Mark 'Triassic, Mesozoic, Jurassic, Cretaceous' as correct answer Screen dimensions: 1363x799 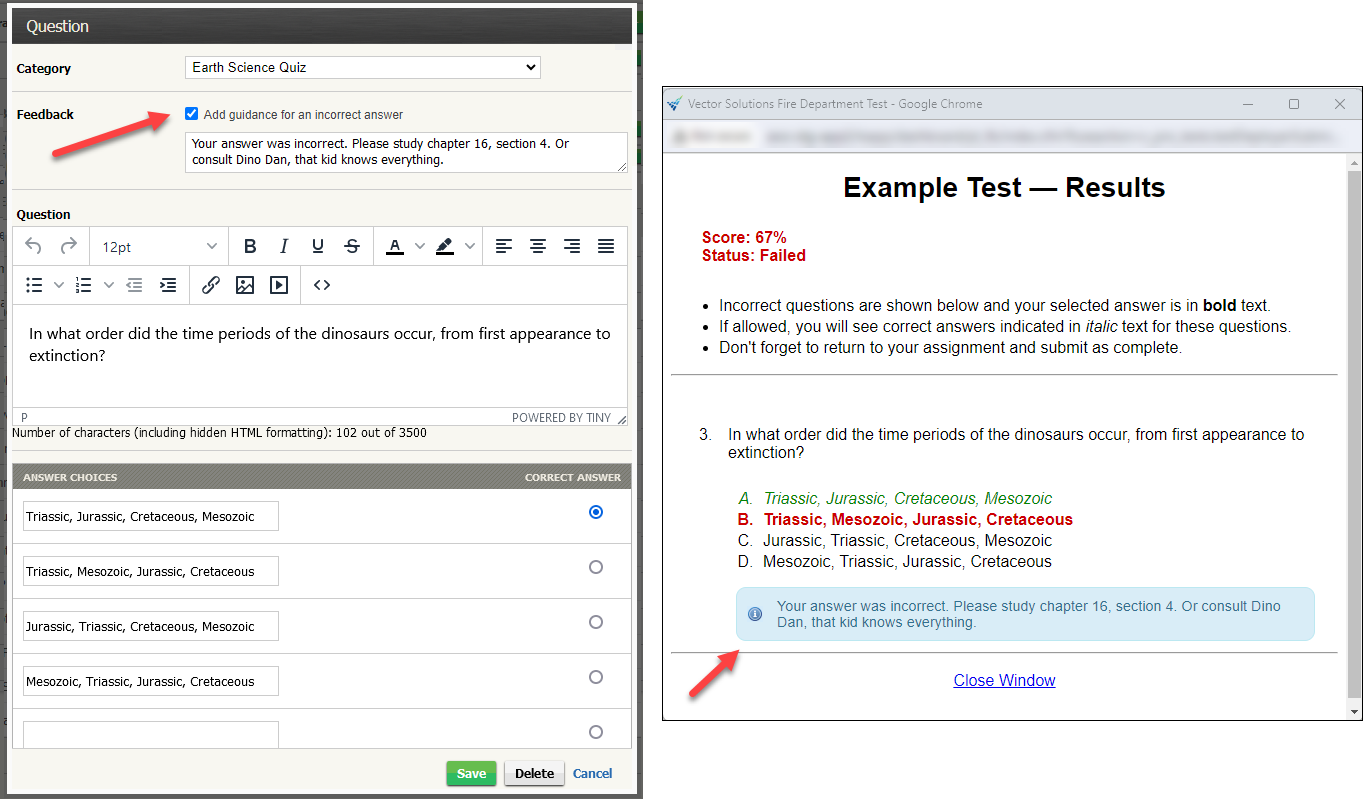coord(595,566)
